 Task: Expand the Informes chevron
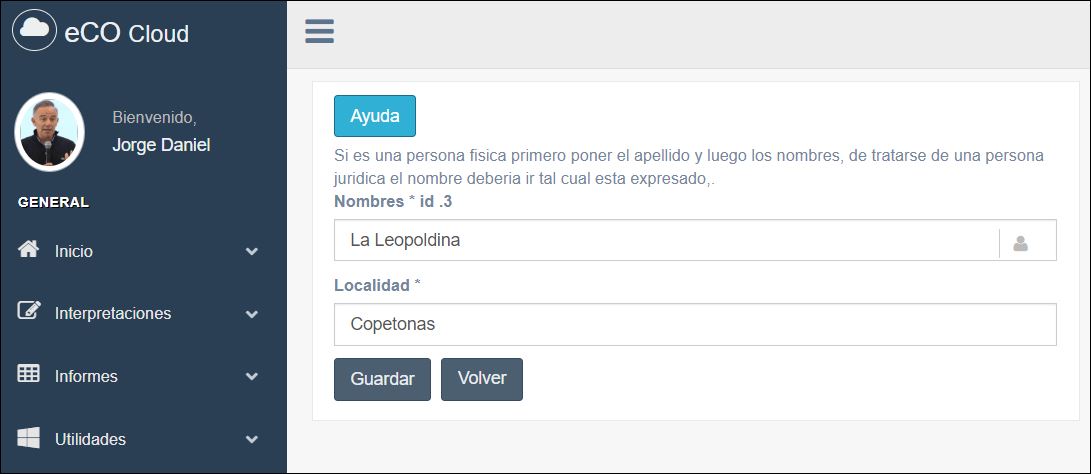pos(252,377)
